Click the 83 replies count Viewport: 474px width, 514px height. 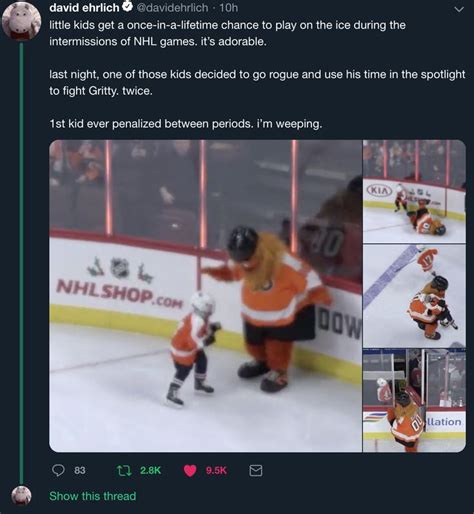pyautogui.click(x=80, y=470)
